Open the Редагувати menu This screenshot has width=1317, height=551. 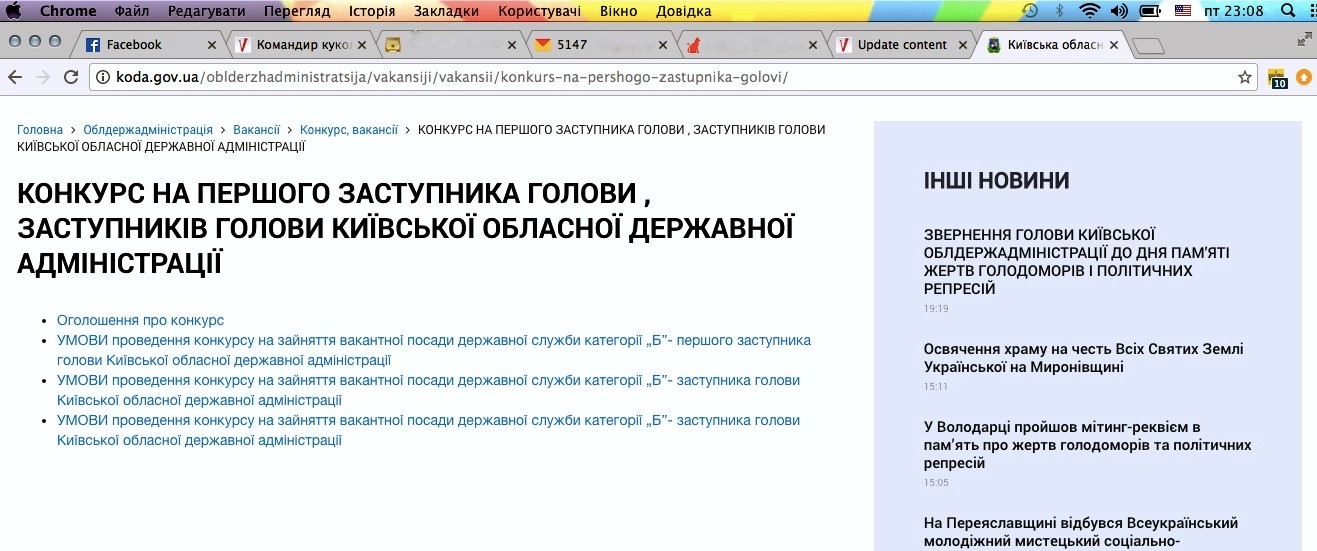207,11
